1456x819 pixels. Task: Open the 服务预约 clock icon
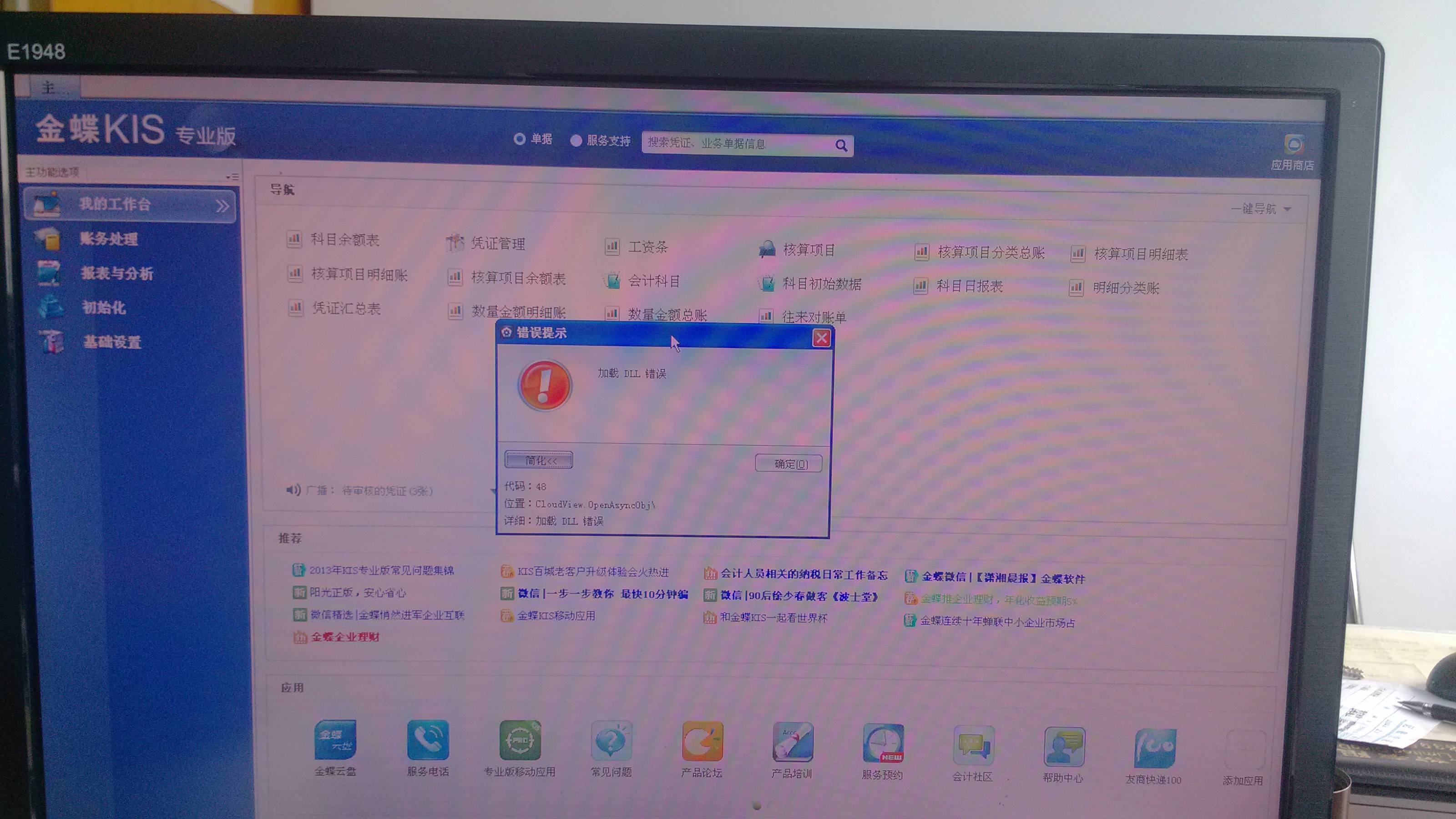click(x=883, y=744)
